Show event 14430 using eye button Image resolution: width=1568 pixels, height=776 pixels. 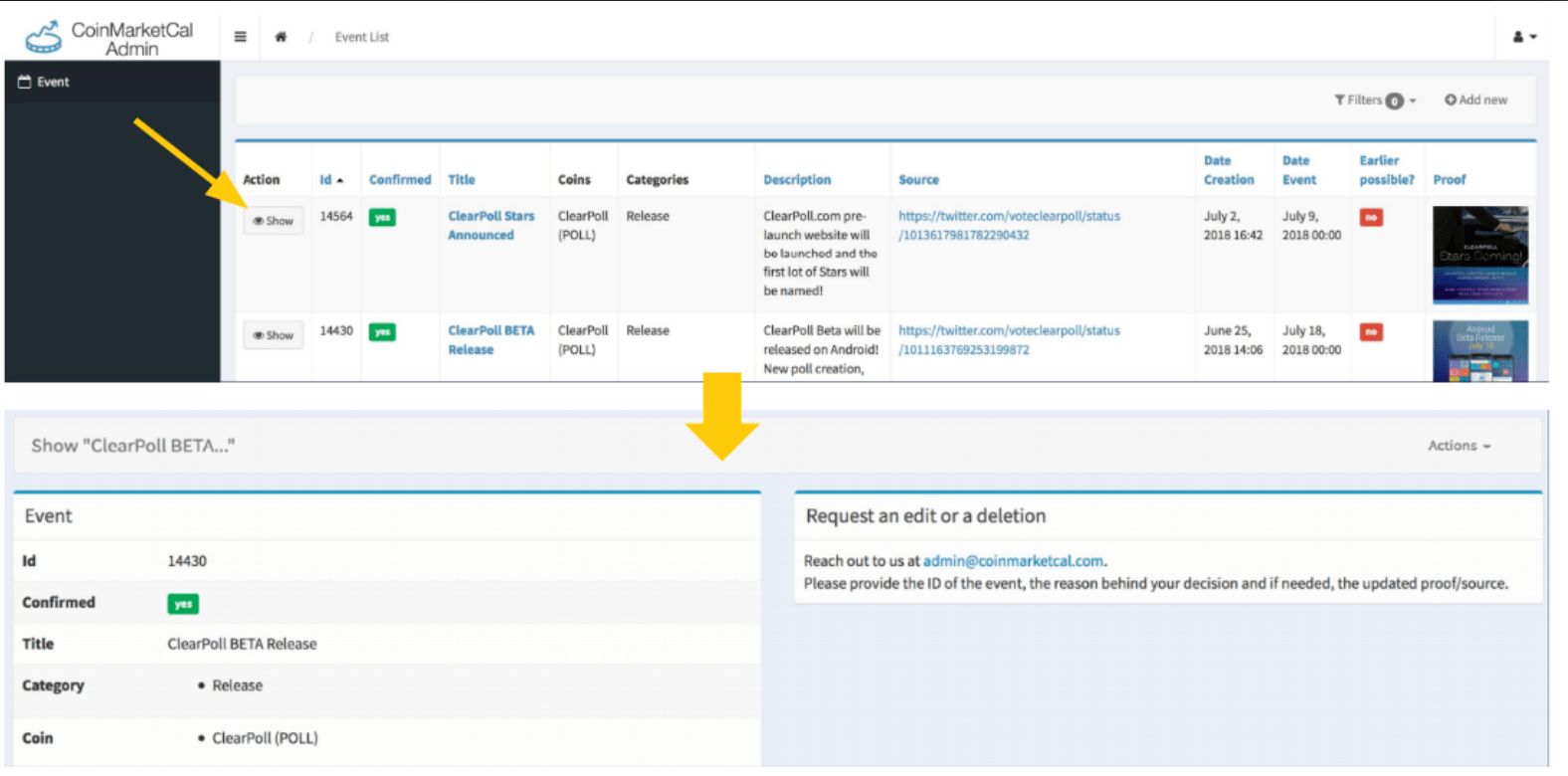click(x=274, y=335)
